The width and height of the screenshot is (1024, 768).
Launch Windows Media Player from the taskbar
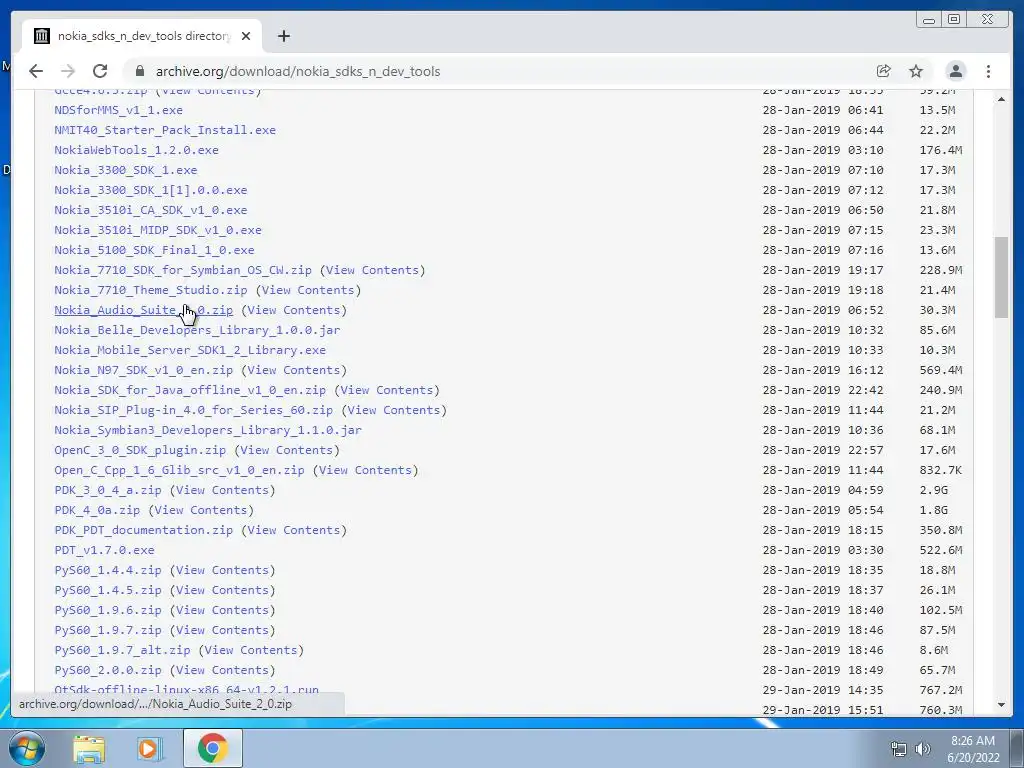(149, 748)
